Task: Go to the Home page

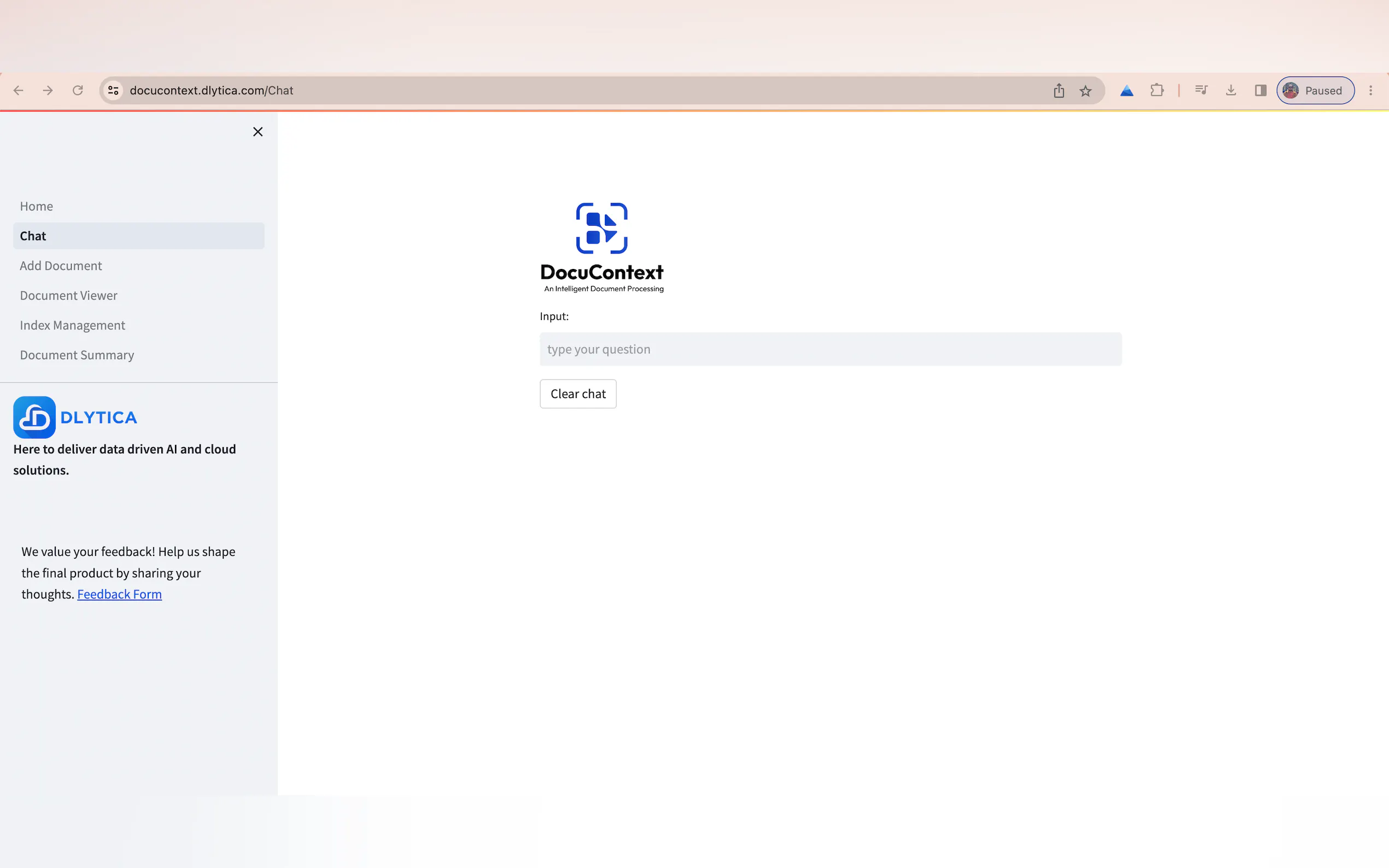Action: click(36, 206)
